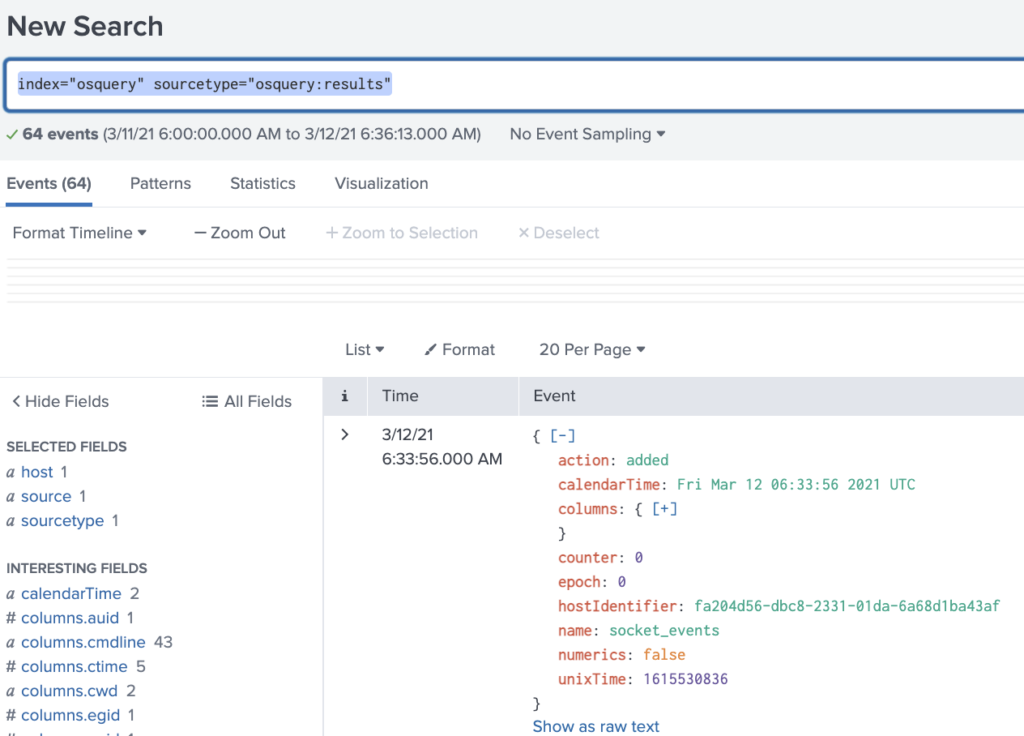1024x736 pixels.
Task: Click the green checkmark job status icon
Action: [10, 133]
